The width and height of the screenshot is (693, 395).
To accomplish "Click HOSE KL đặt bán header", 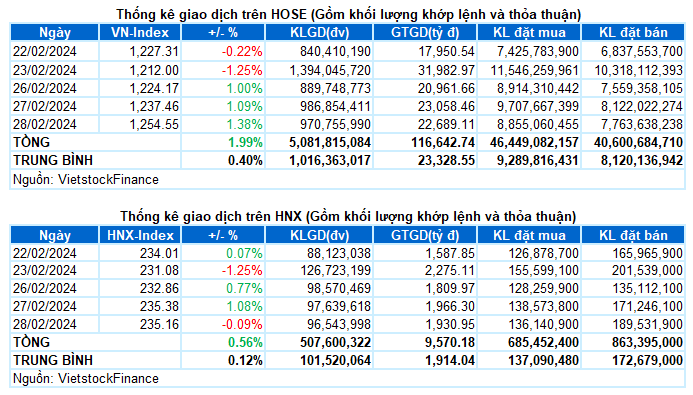I will tap(633, 33).
